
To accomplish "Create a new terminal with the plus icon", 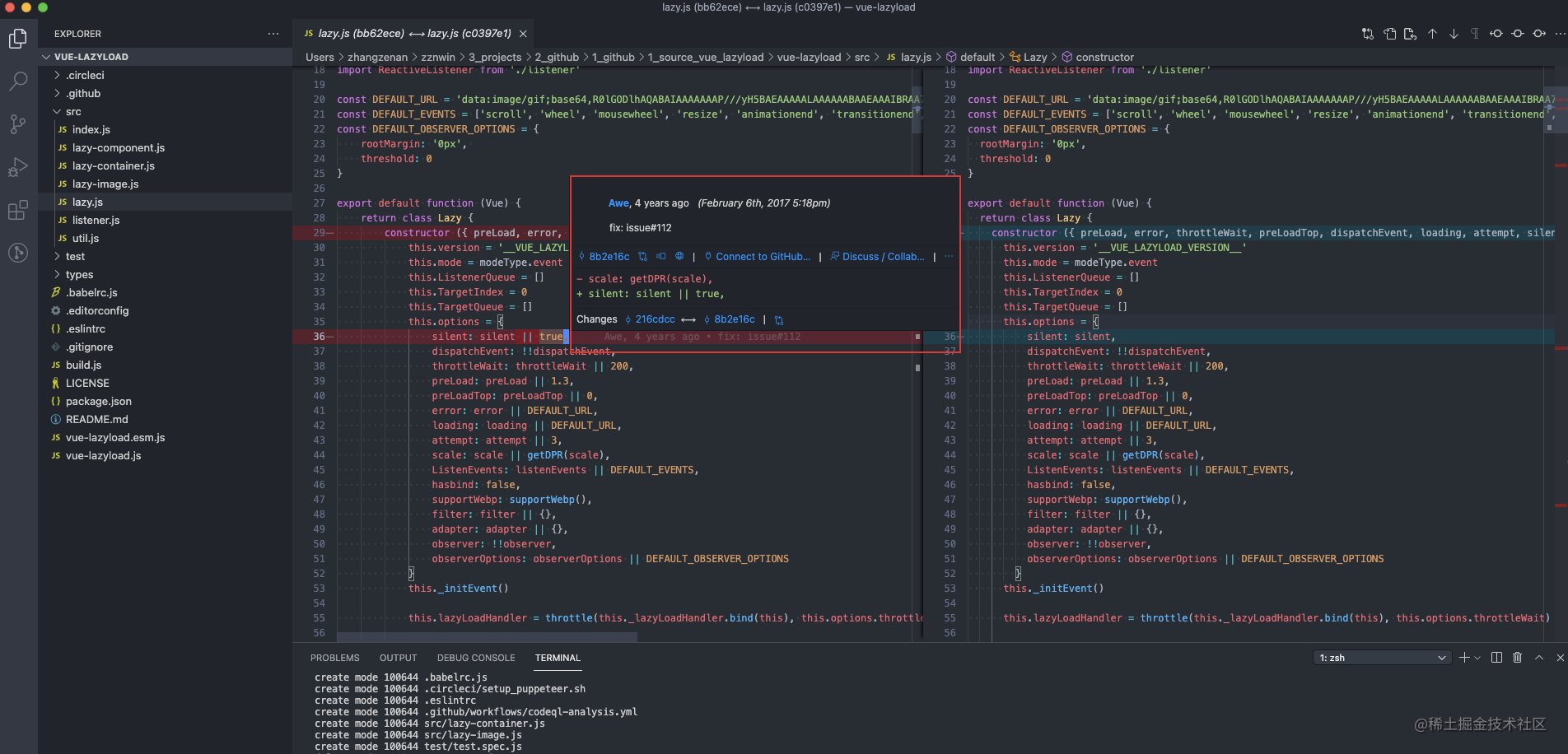I will [x=1464, y=657].
